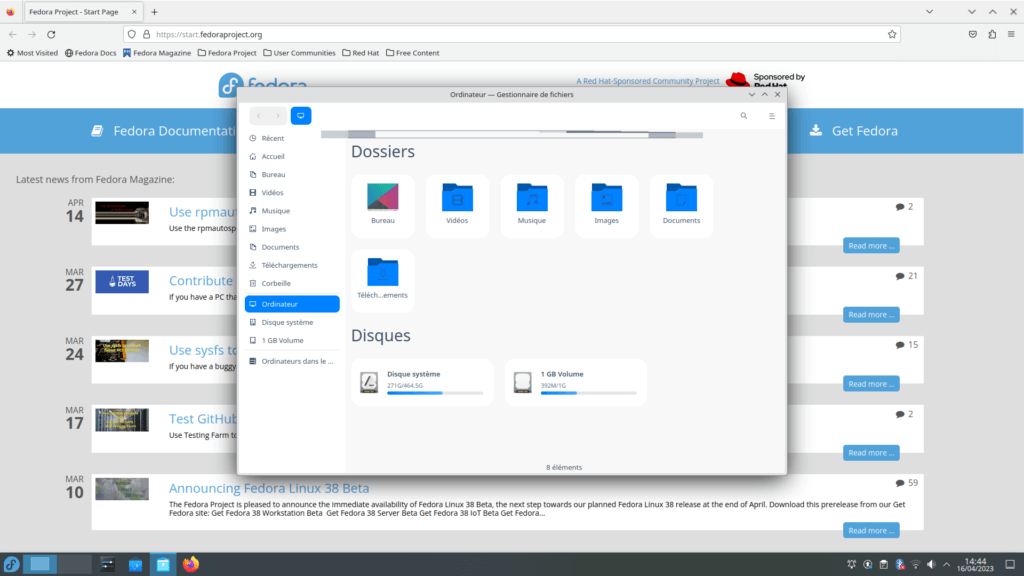This screenshot has width=1024, height=576.
Task: Open Wi-Fi network tray icon
Action: click(x=916, y=564)
